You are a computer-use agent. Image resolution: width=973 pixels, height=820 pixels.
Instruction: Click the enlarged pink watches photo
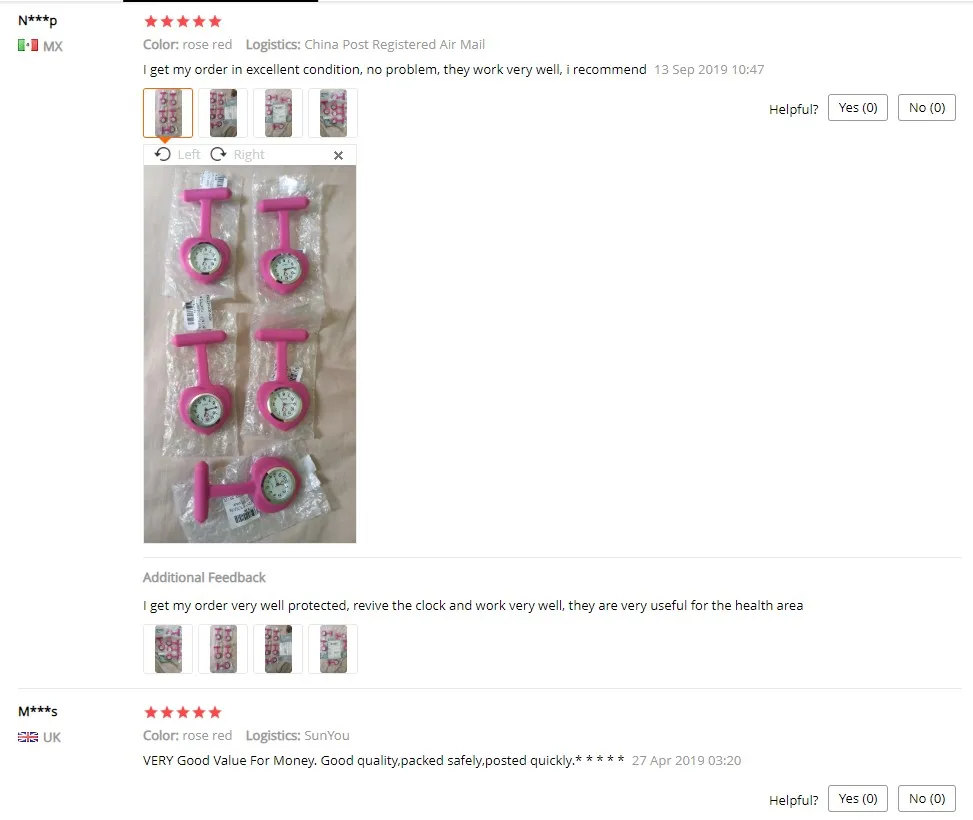(250, 354)
